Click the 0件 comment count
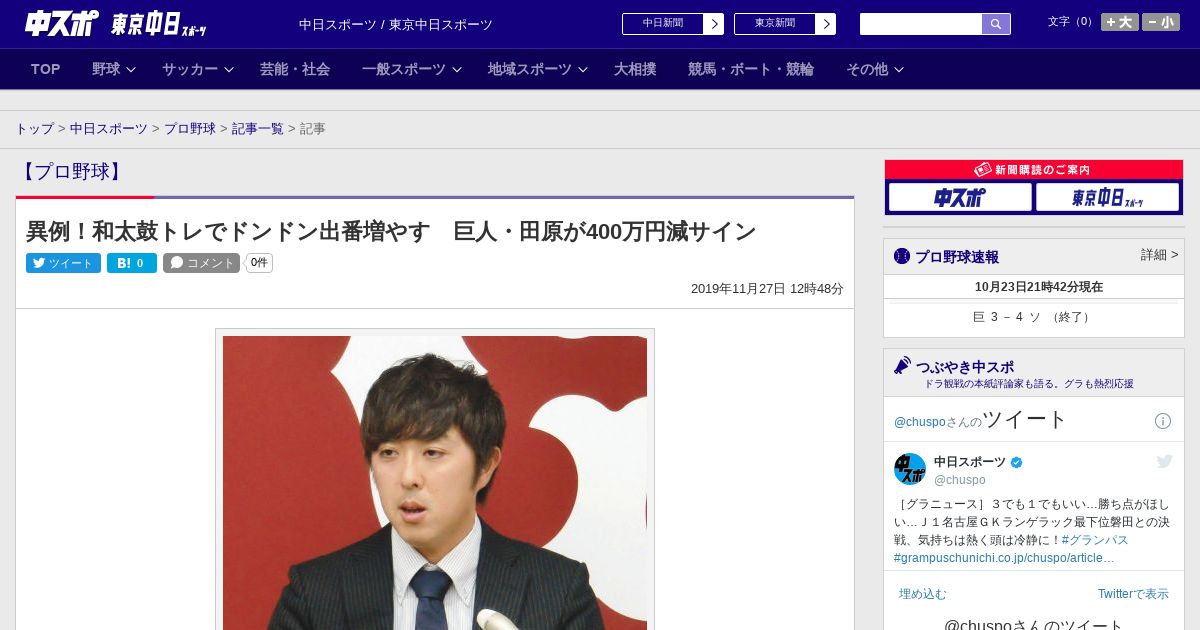1200x630 pixels. (x=259, y=263)
